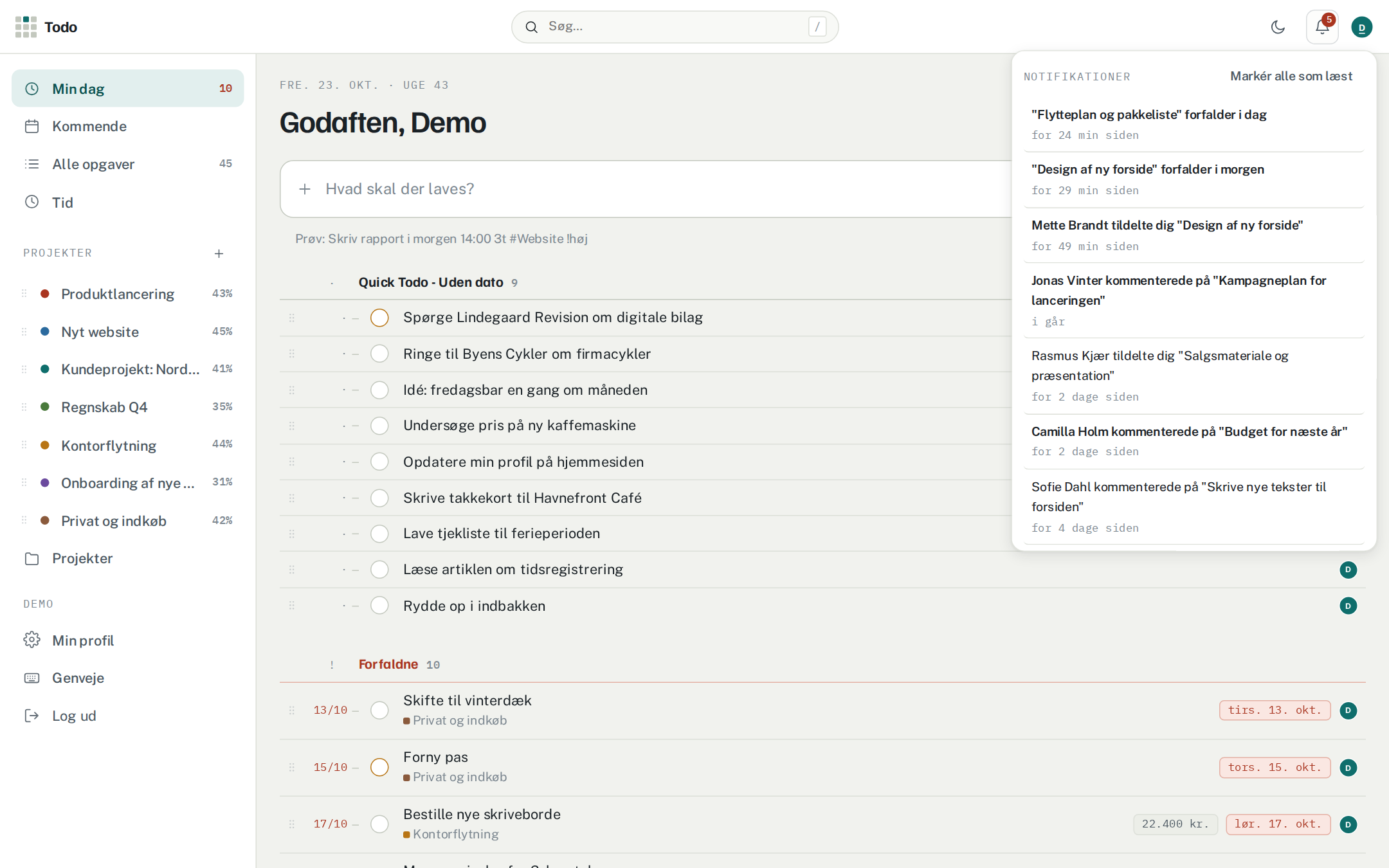Click the drag handle of Forny pas task
Screen dimensions: 1389x868
click(x=292, y=767)
